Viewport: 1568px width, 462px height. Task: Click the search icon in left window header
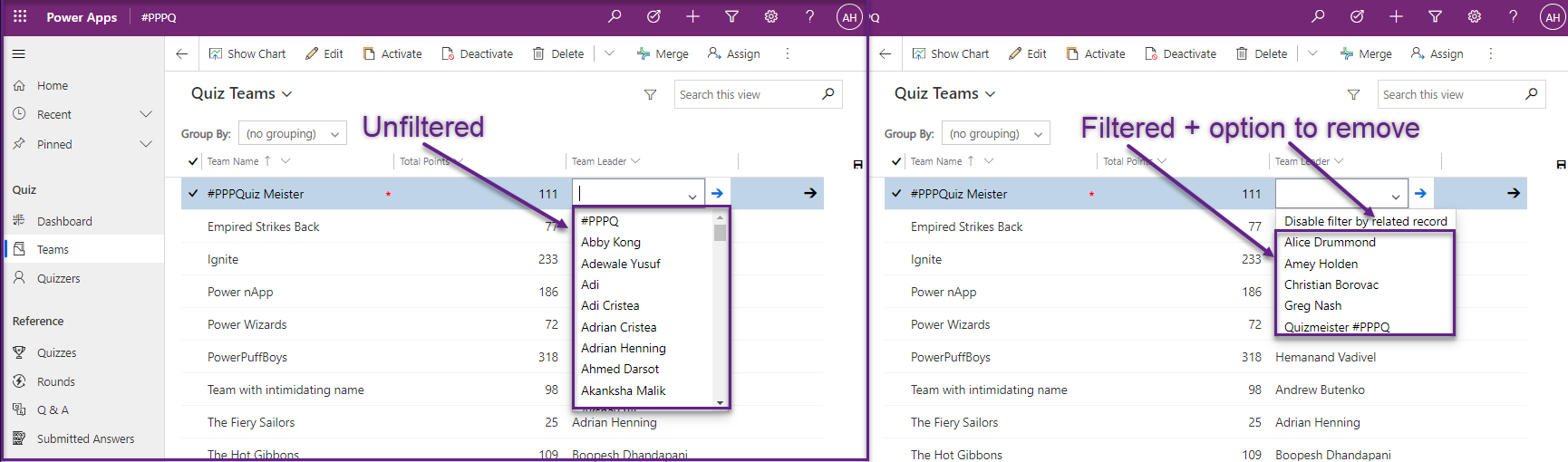pyautogui.click(x=615, y=16)
